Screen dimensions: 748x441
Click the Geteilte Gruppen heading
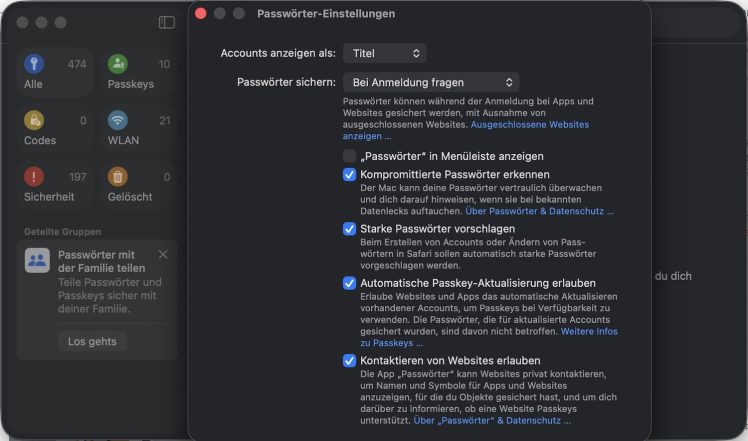click(x=62, y=231)
